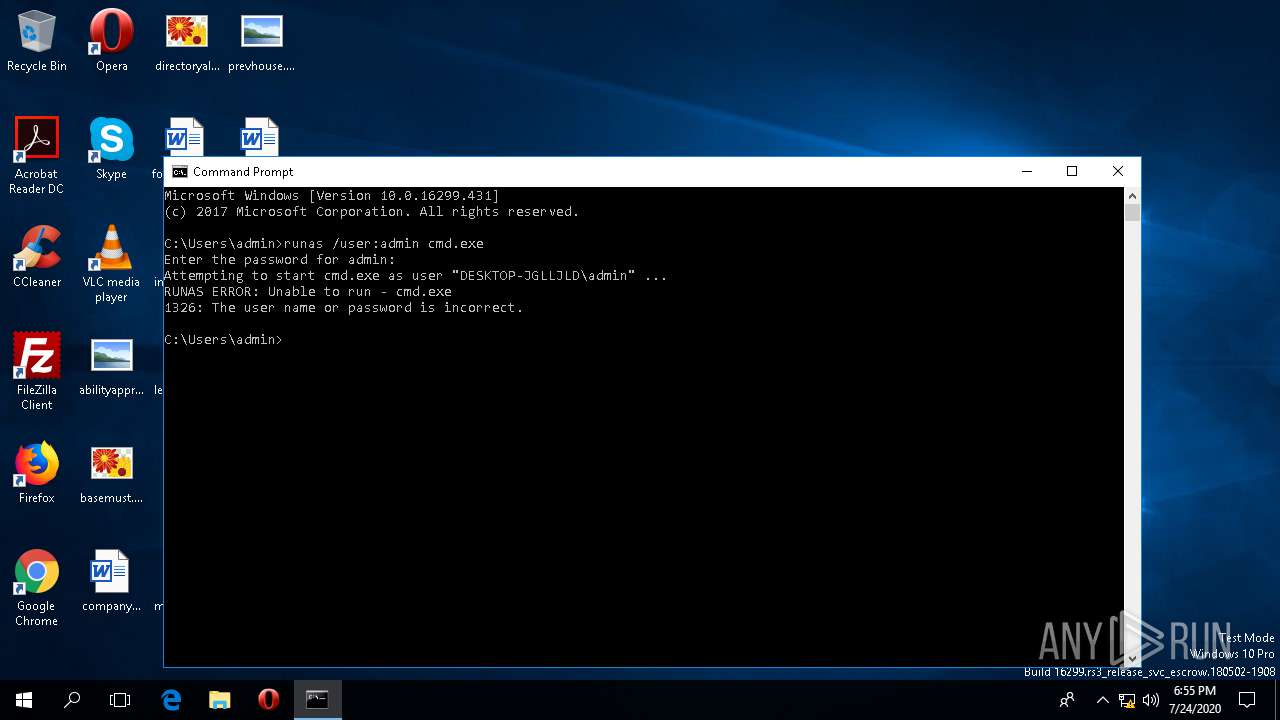
Task: Open the volume control tray icon
Action: point(1150,700)
